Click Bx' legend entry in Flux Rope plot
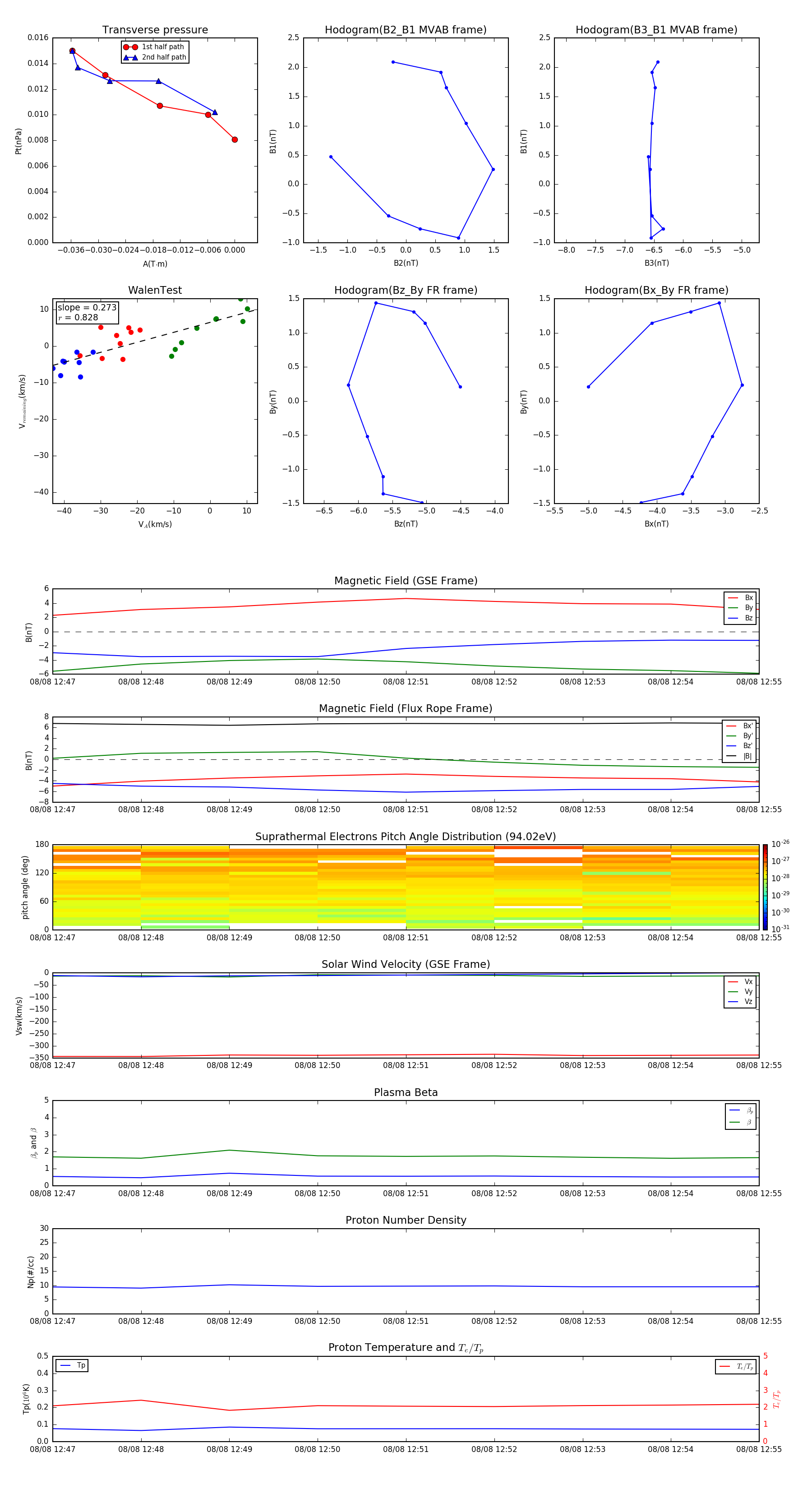Screen dimensions: 812x1489 tap(739, 726)
